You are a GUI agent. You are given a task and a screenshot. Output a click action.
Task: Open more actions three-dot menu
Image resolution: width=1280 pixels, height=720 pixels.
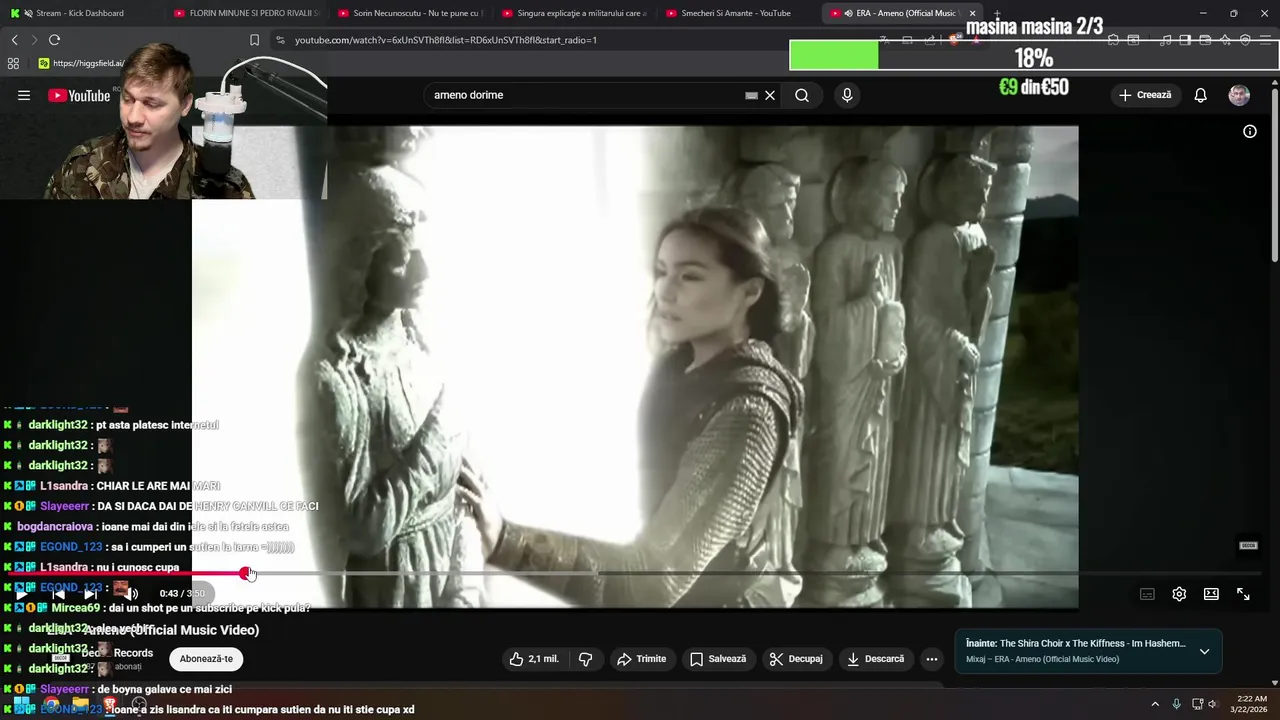coord(932,659)
